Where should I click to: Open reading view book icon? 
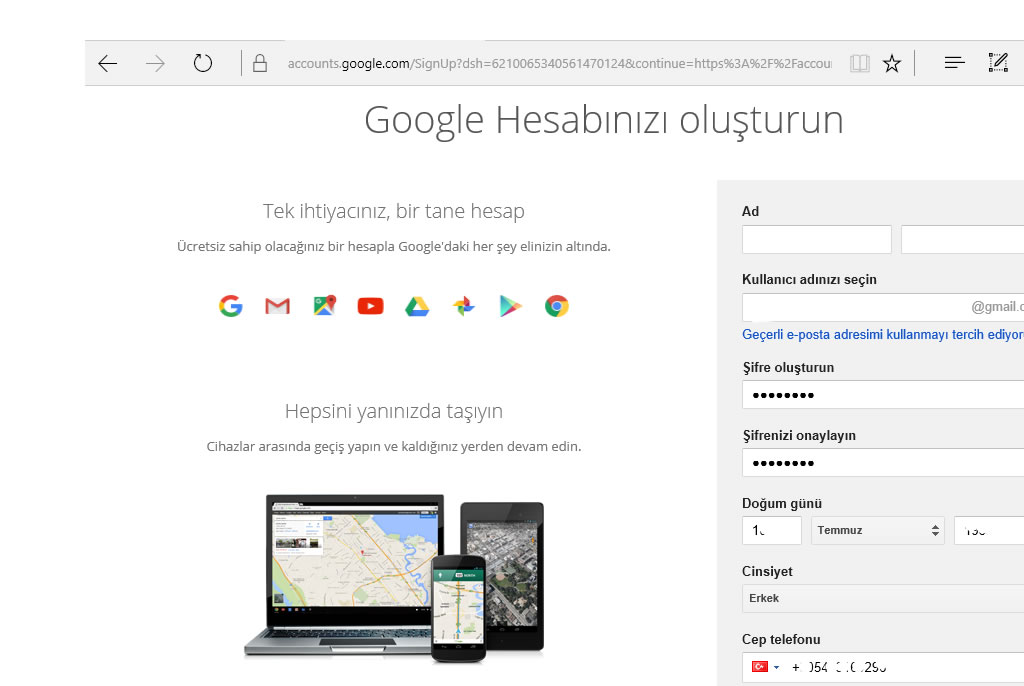click(x=859, y=63)
